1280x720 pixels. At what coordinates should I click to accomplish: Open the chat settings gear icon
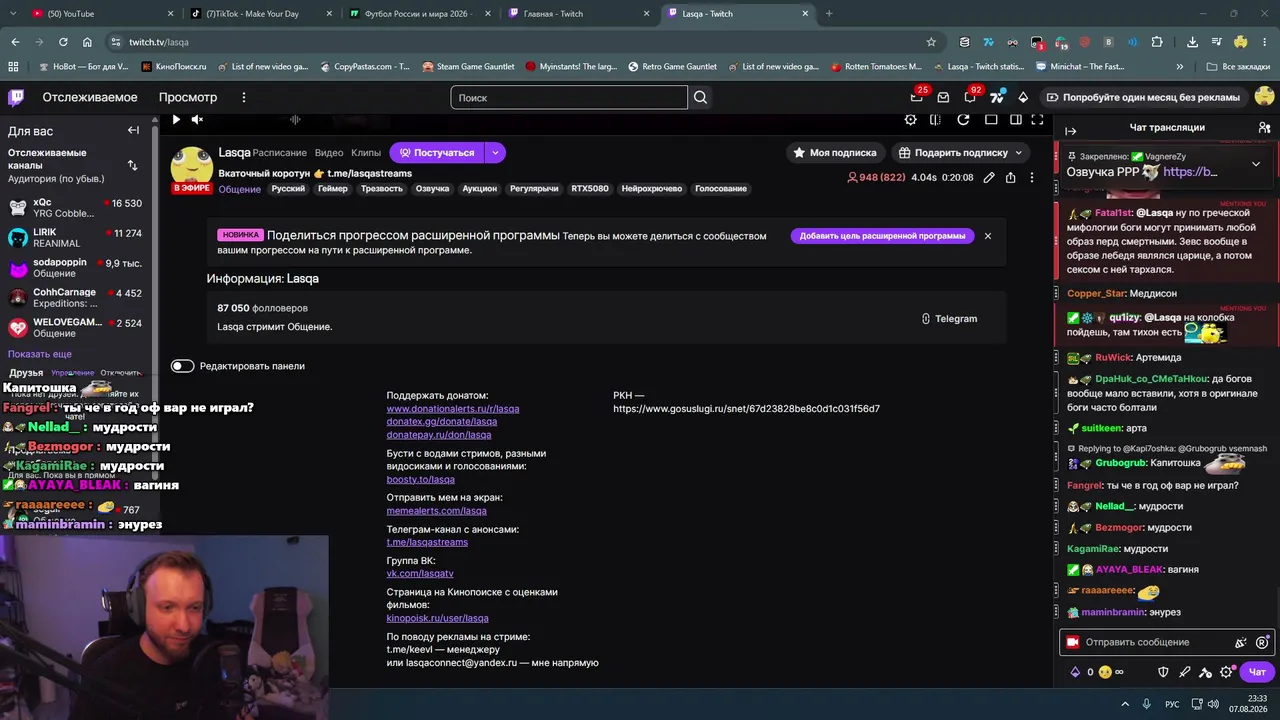pyautogui.click(x=1227, y=672)
